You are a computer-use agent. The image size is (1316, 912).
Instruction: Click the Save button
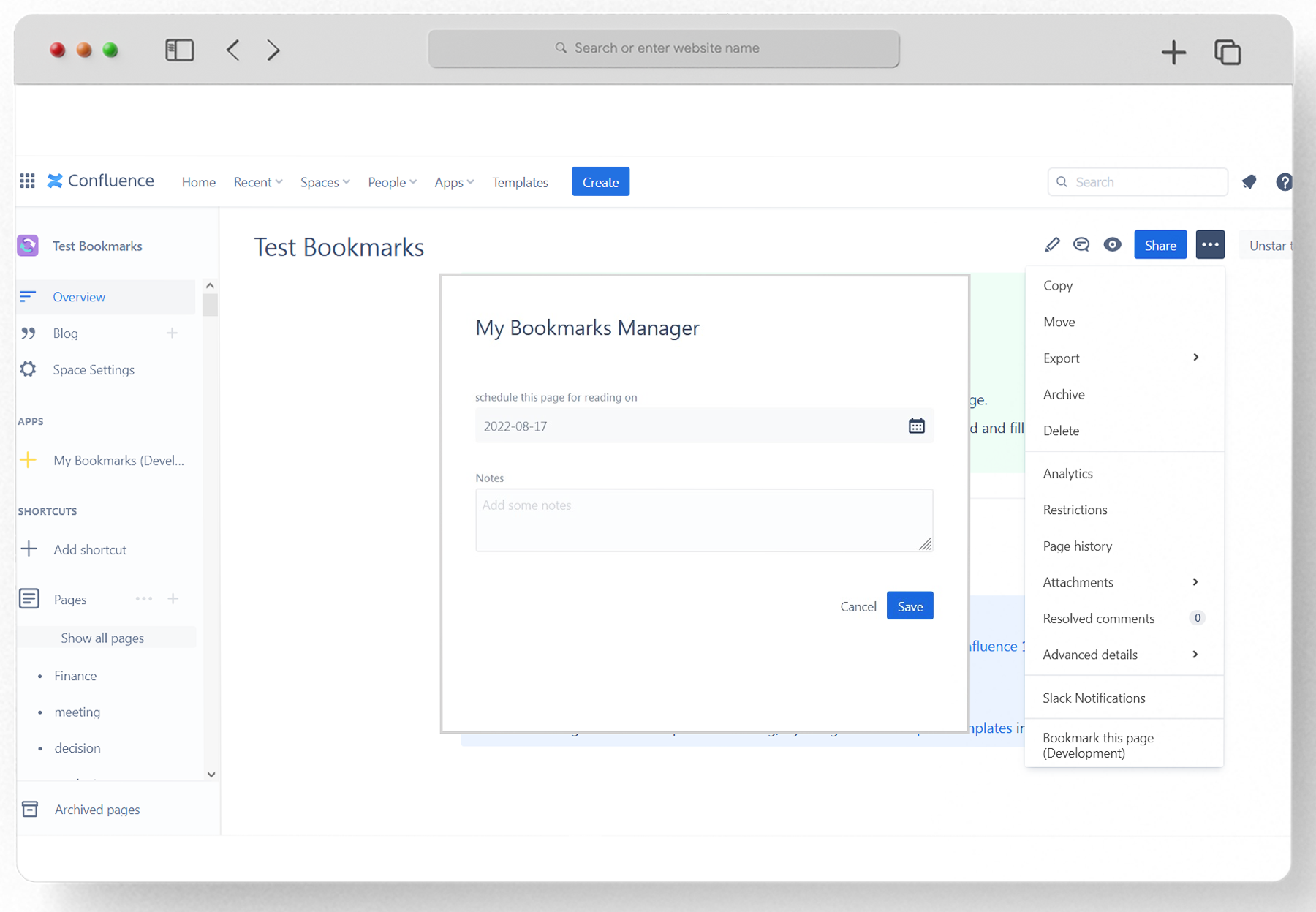(910, 606)
